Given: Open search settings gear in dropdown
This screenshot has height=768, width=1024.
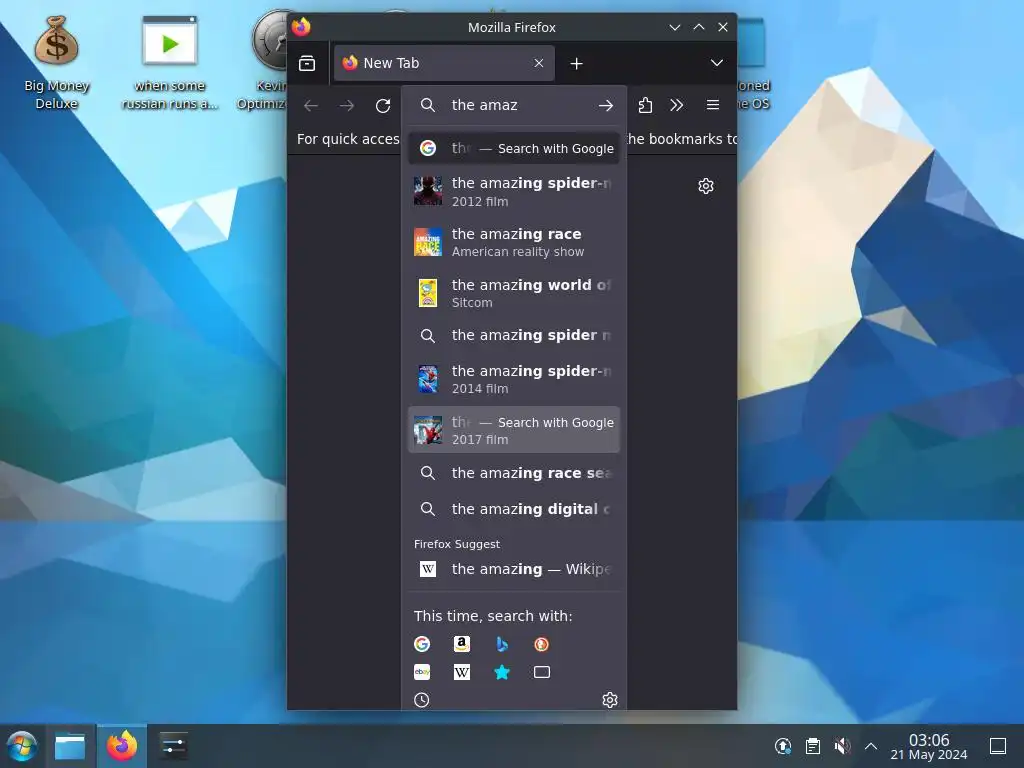Looking at the screenshot, I should [609, 700].
